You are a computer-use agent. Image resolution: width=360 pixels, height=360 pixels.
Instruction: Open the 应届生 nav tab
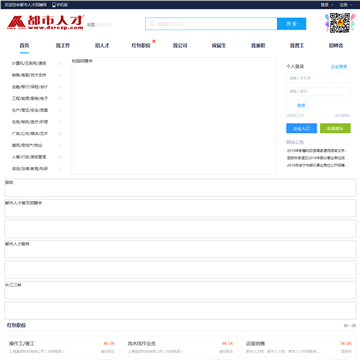point(219,46)
